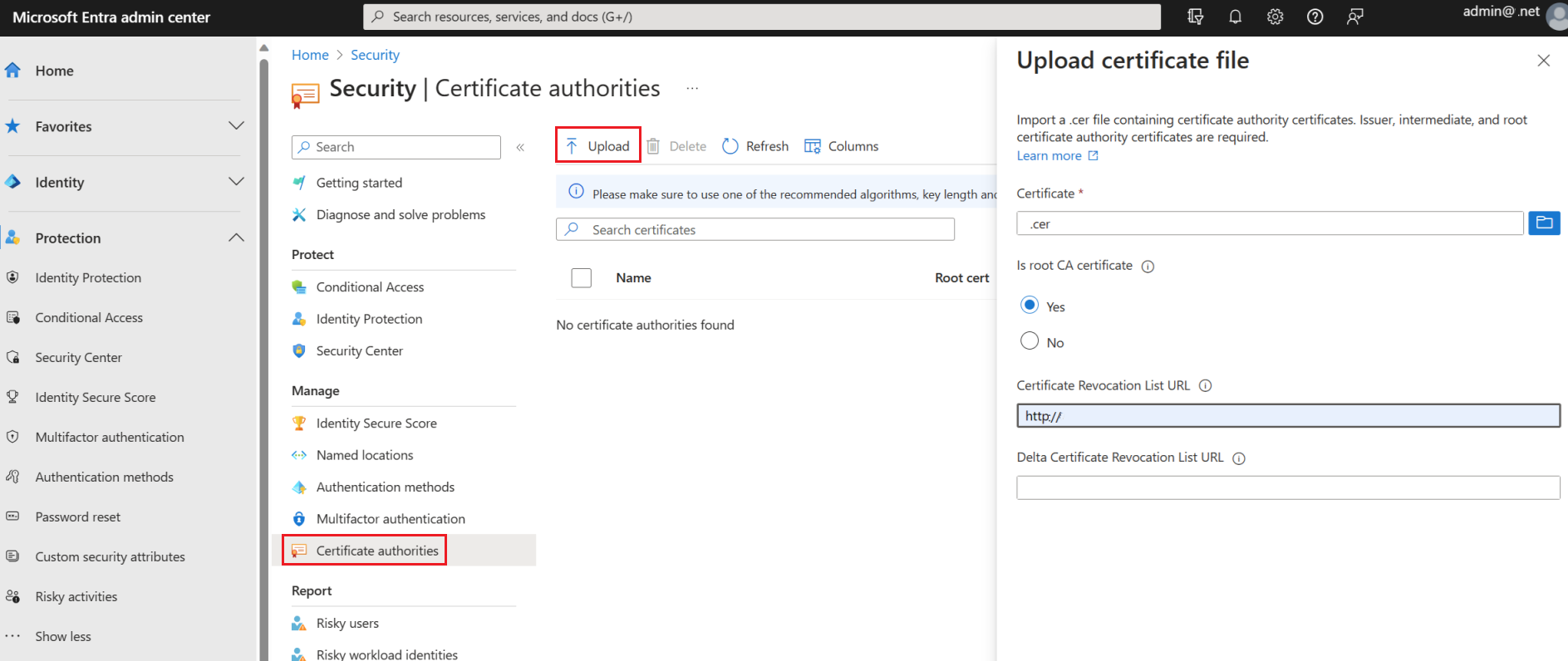Open Security Center in left navigation

tap(78, 357)
